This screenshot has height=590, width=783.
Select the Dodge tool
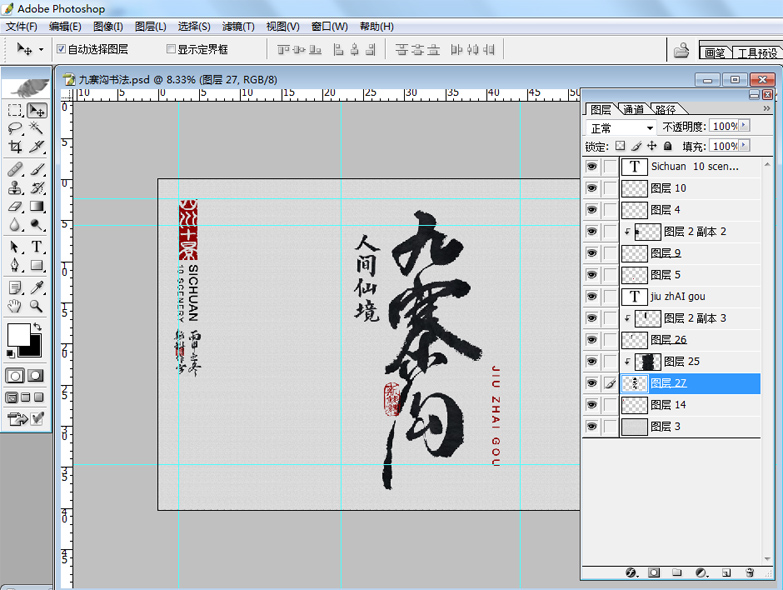click(x=36, y=225)
